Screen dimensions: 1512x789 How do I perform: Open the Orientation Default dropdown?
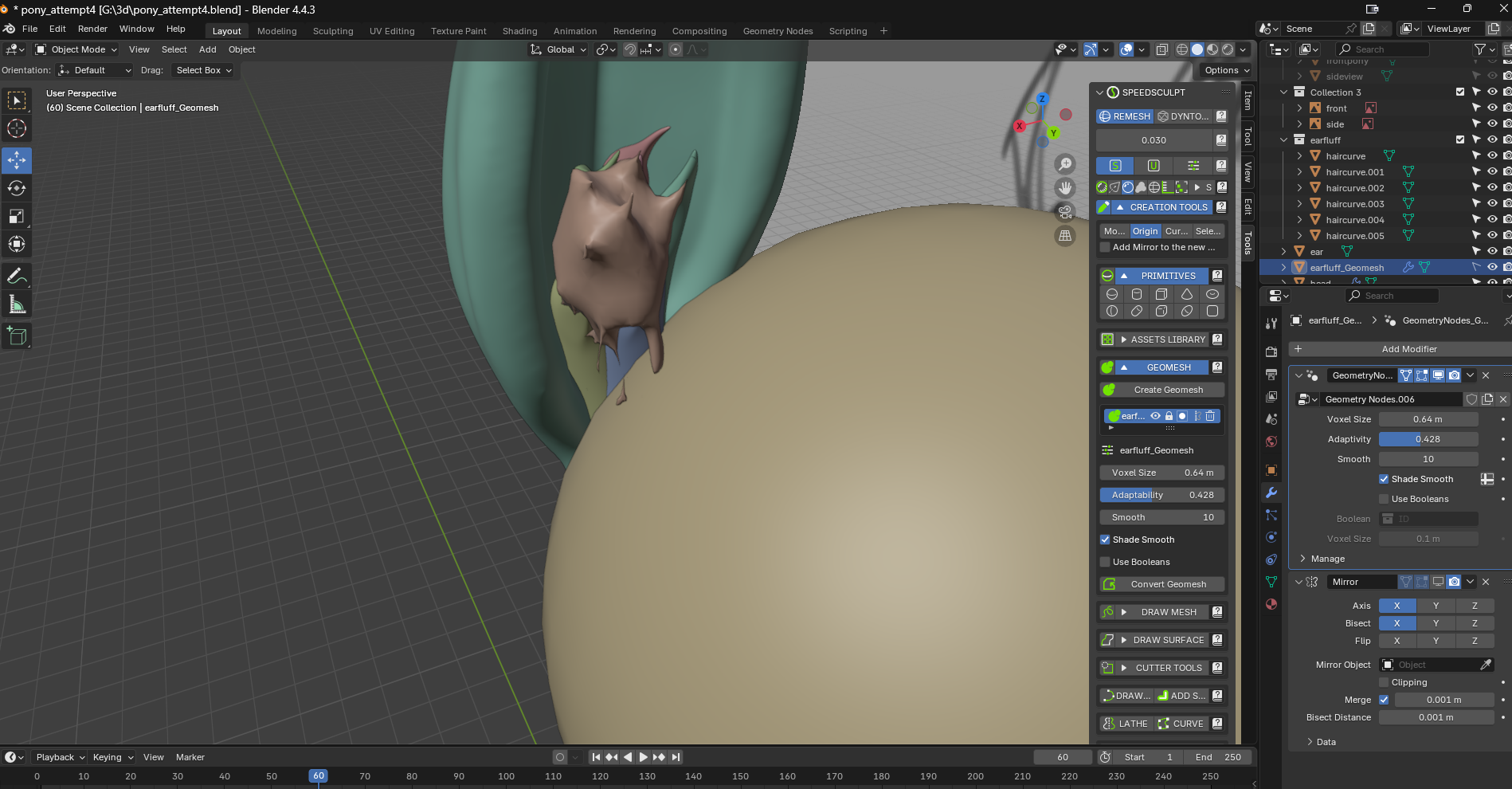coord(94,70)
